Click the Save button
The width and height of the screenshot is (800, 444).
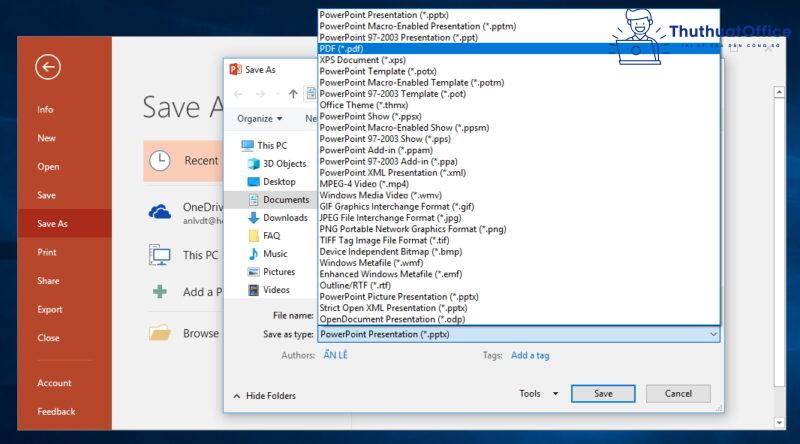coord(603,394)
